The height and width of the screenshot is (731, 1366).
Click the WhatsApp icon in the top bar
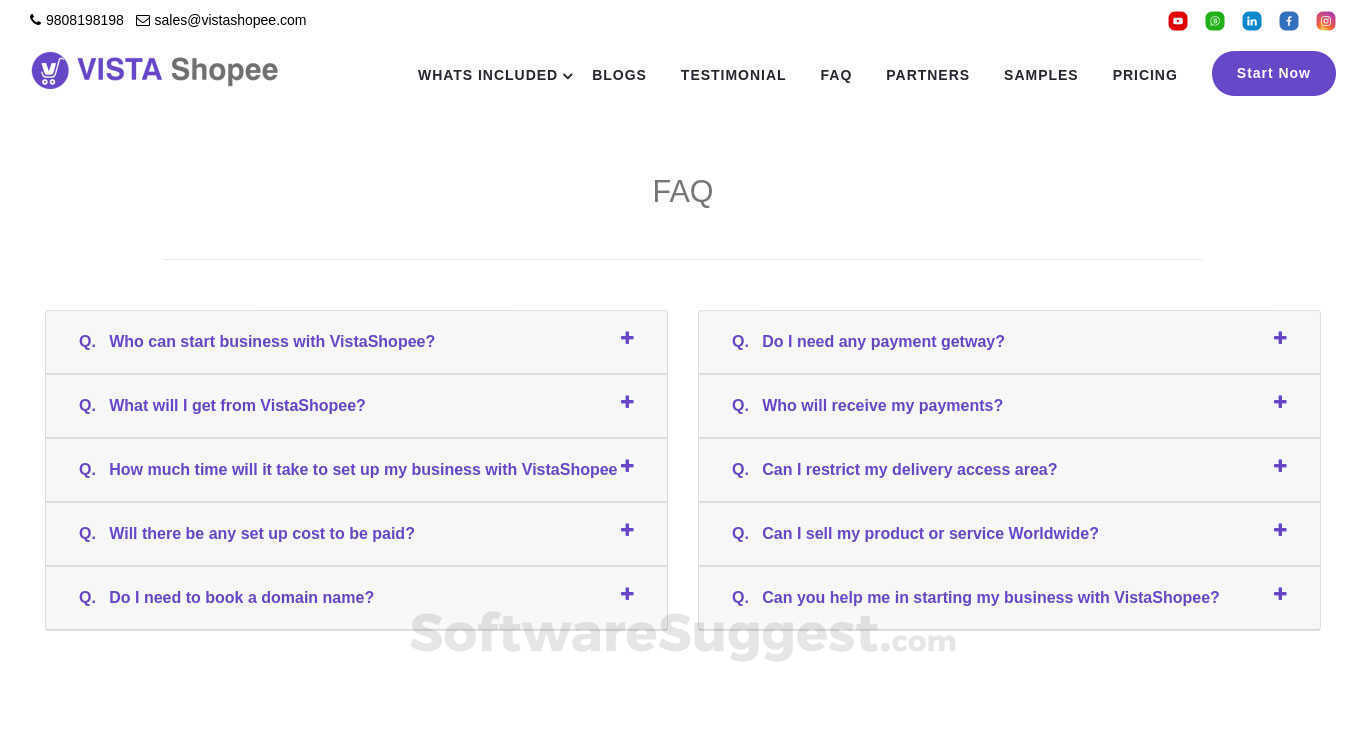[x=1215, y=20]
